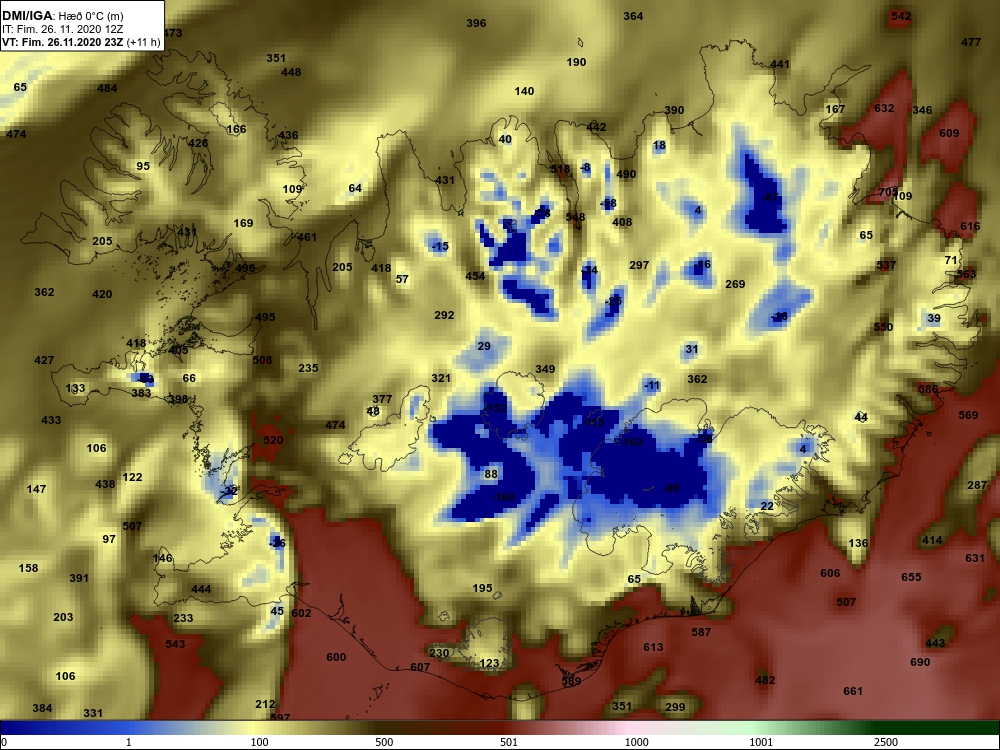
Task: Click the dark green scale segment near 2500
Action: tap(938, 728)
